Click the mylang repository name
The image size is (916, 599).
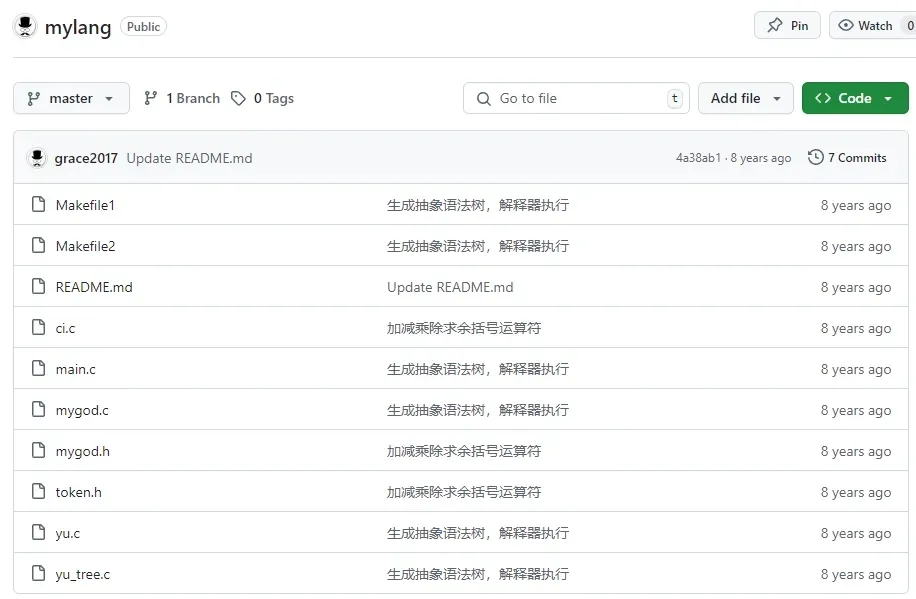(x=78, y=27)
